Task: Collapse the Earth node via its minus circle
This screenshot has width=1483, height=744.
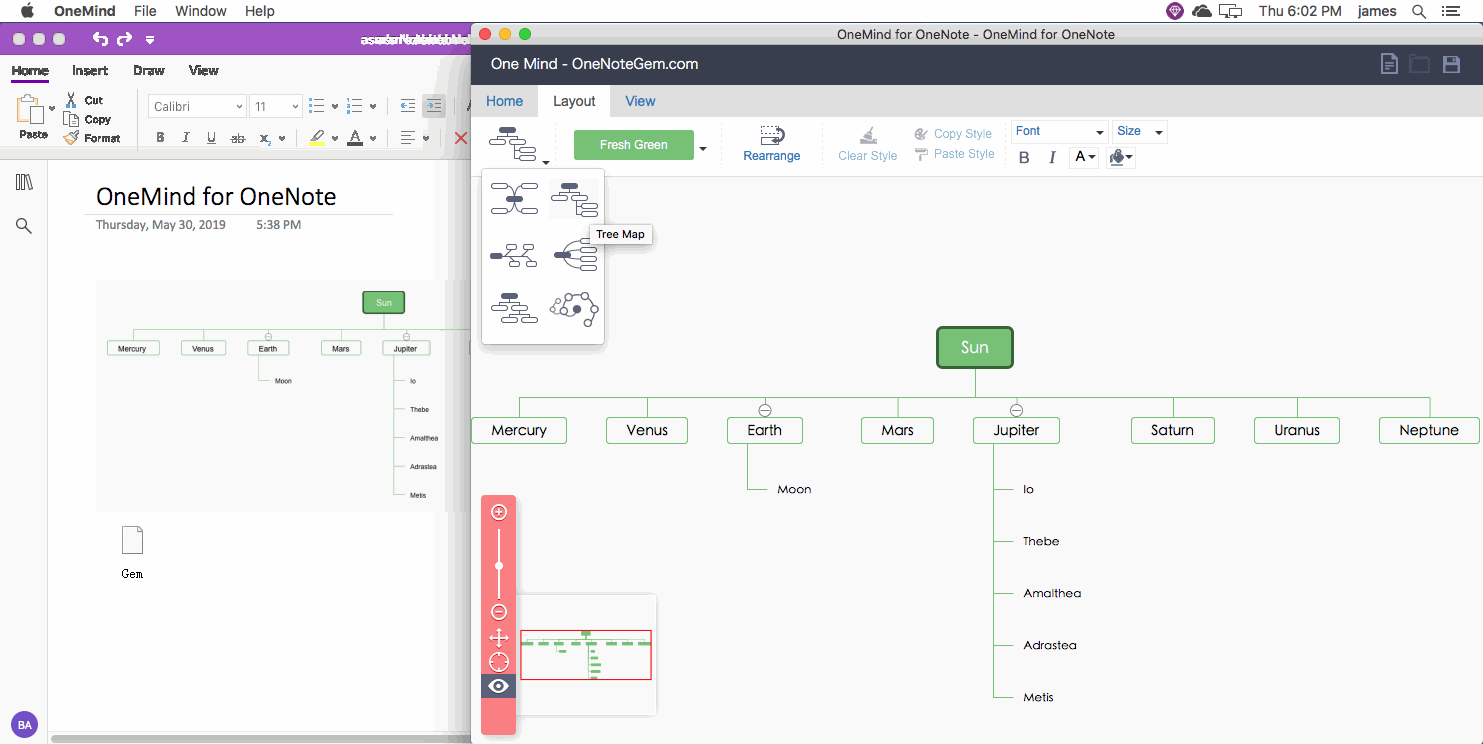Action: coord(765,410)
